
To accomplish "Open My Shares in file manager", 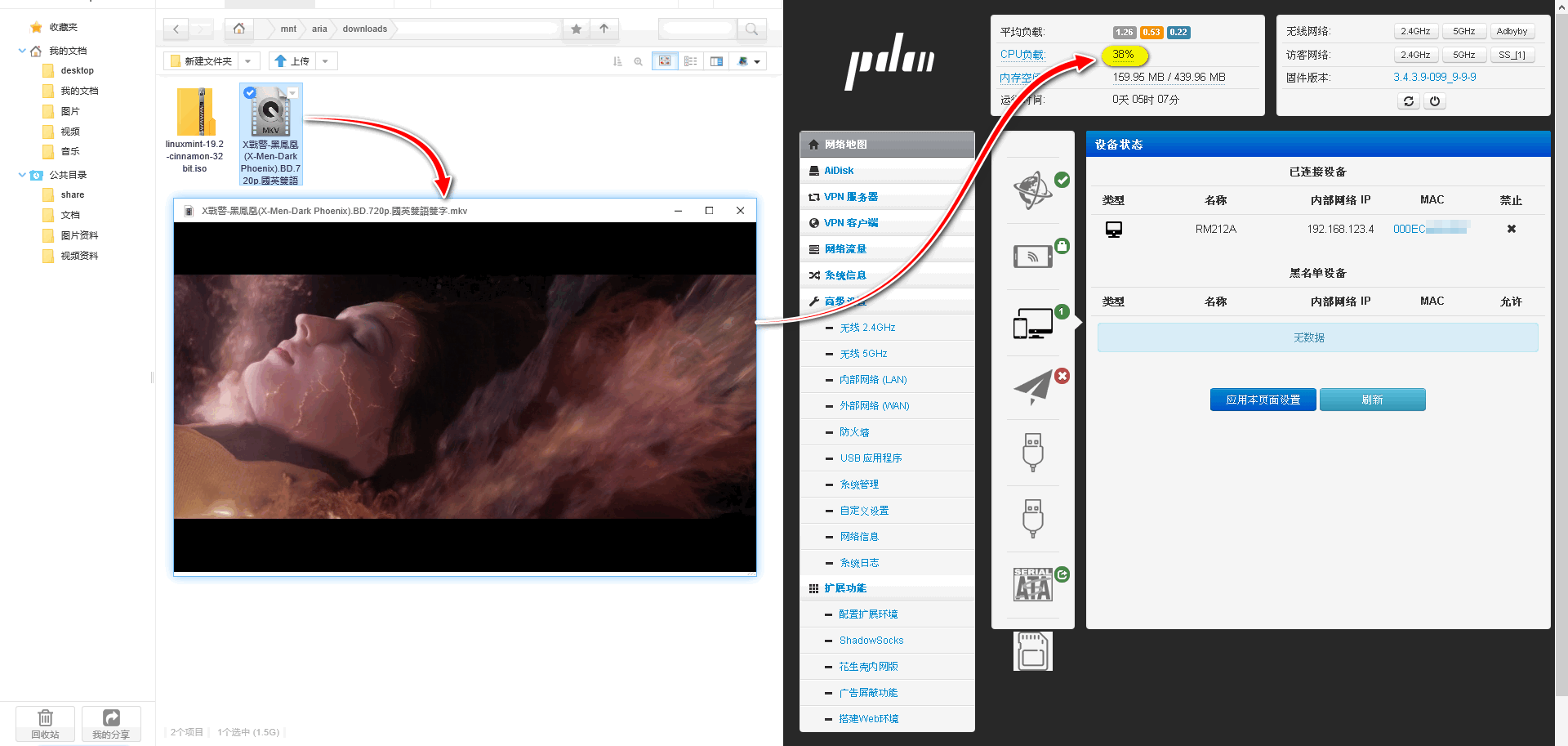I will (x=111, y=723).
